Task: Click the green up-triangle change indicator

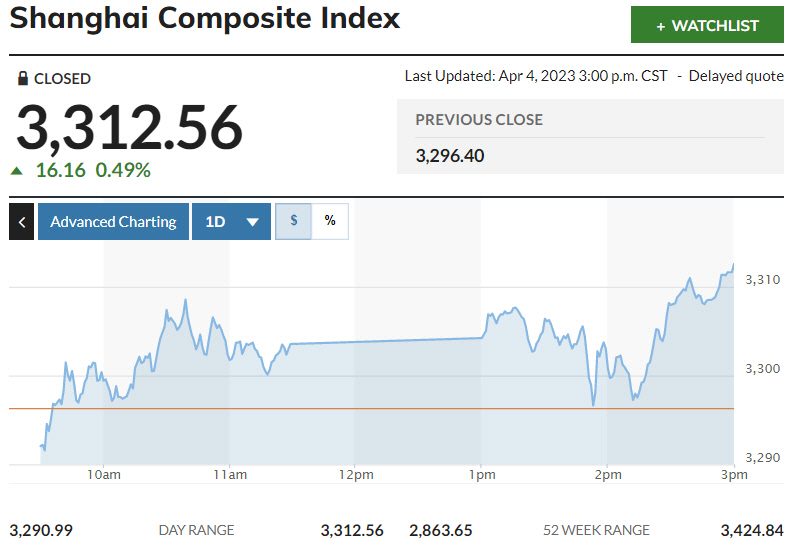Action: tap(16, 171)
